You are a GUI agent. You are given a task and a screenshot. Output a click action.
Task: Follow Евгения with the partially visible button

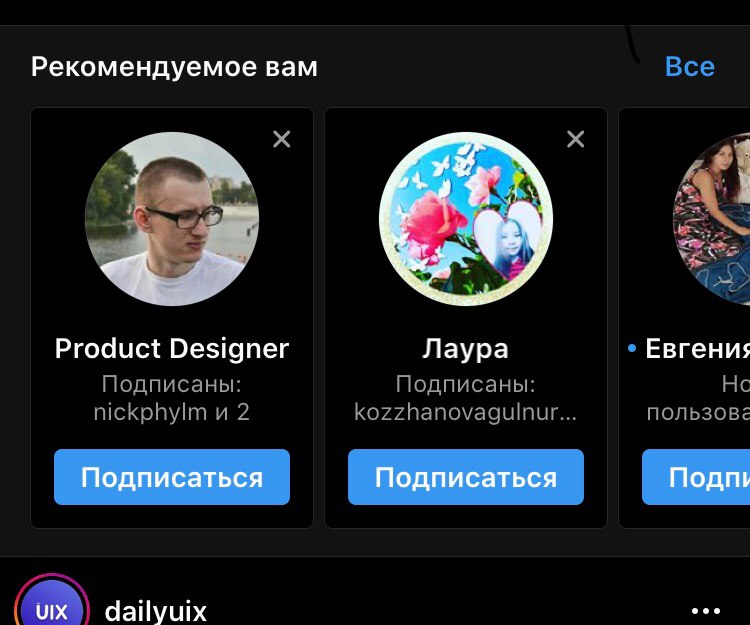[x=696, y=477]
